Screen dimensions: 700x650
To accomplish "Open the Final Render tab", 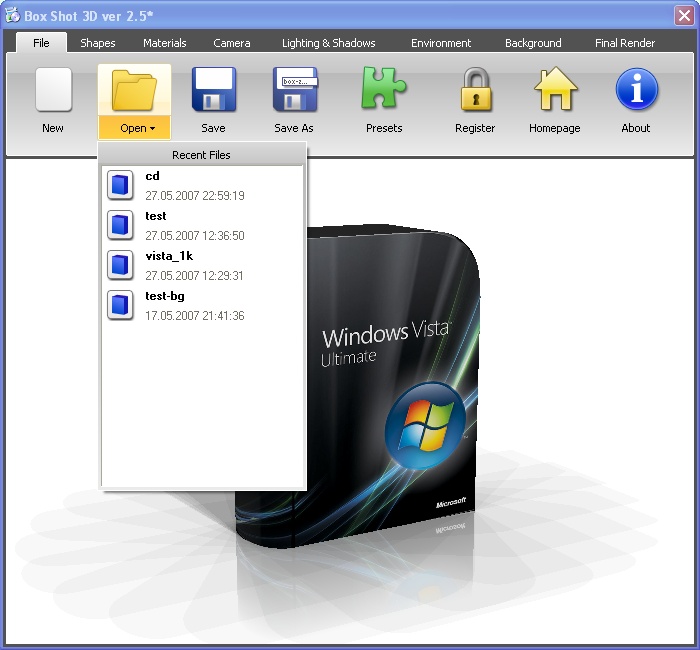I will coord(625,43).
